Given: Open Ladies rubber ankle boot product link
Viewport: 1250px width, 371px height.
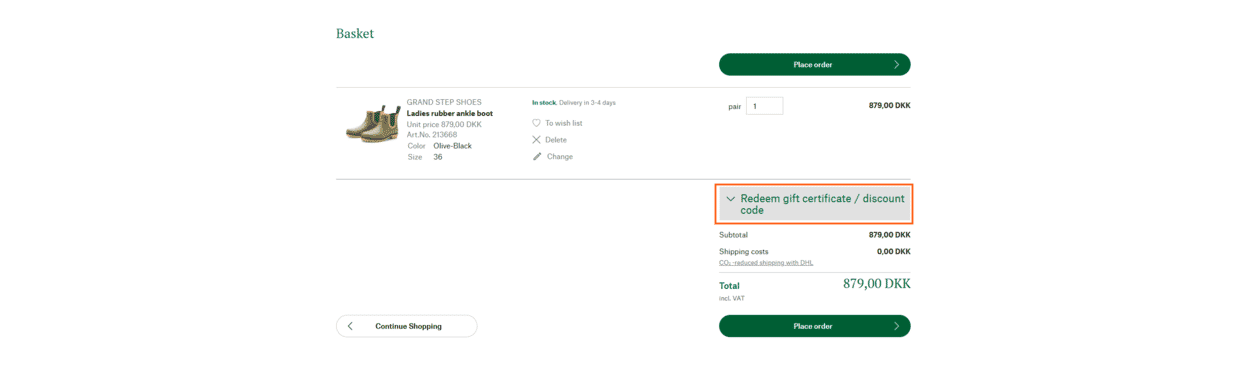Looking at the screenshot, I should click(450, 113).
